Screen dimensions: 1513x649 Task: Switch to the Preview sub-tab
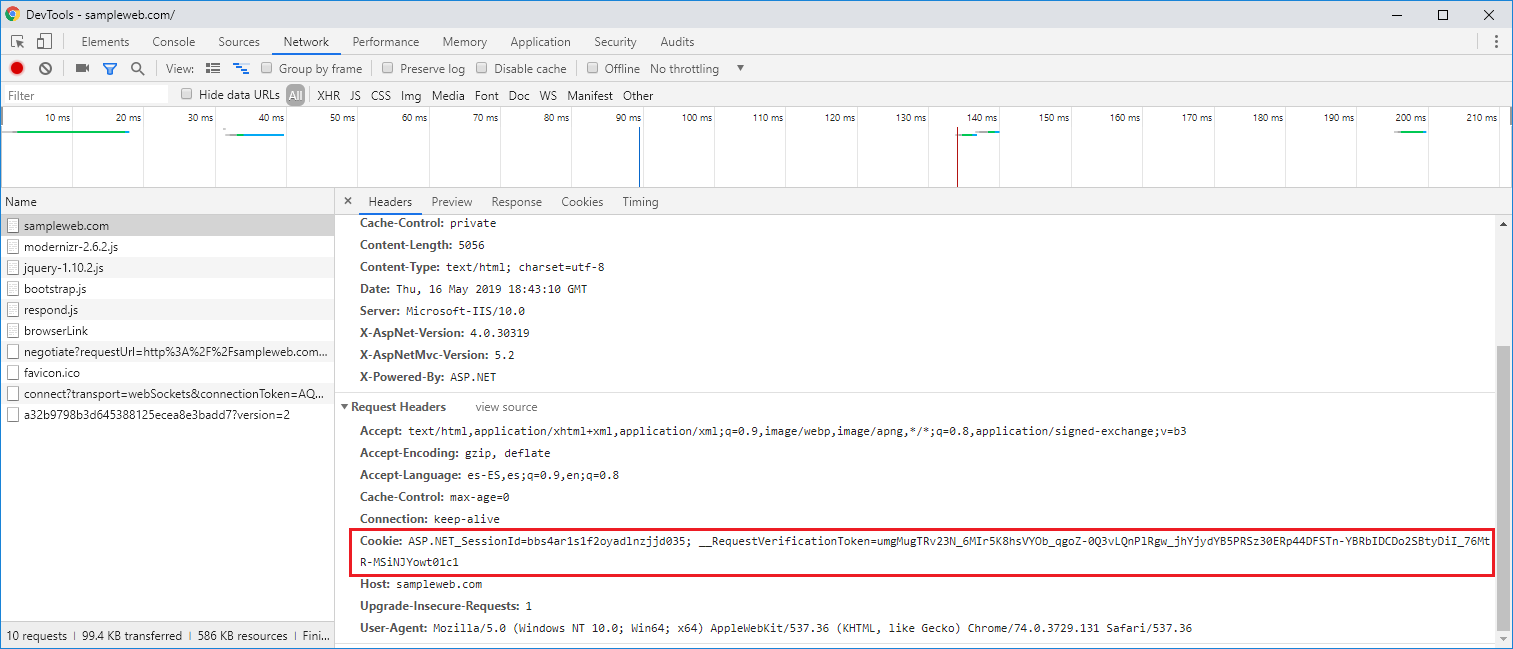click(452, 202)
